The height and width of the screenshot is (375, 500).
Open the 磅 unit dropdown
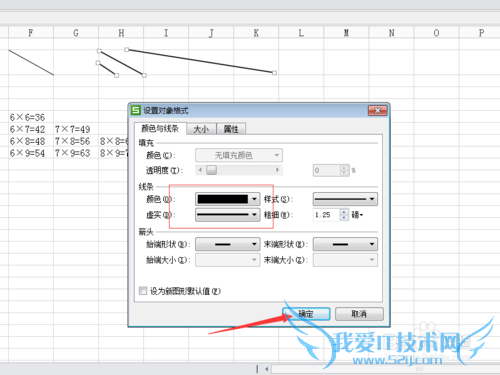point(357,215)
